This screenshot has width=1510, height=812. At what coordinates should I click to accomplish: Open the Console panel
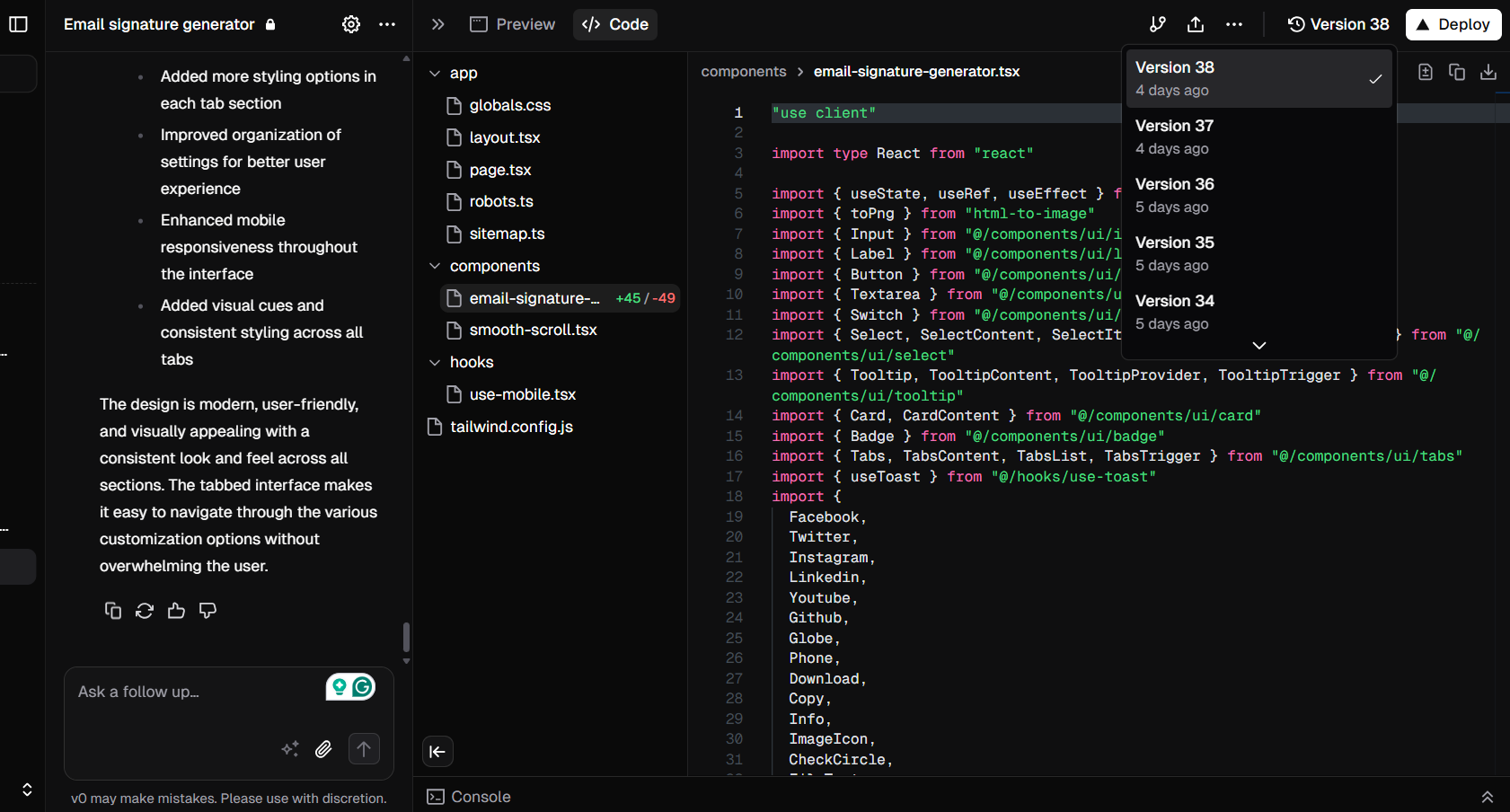(469, 797)
